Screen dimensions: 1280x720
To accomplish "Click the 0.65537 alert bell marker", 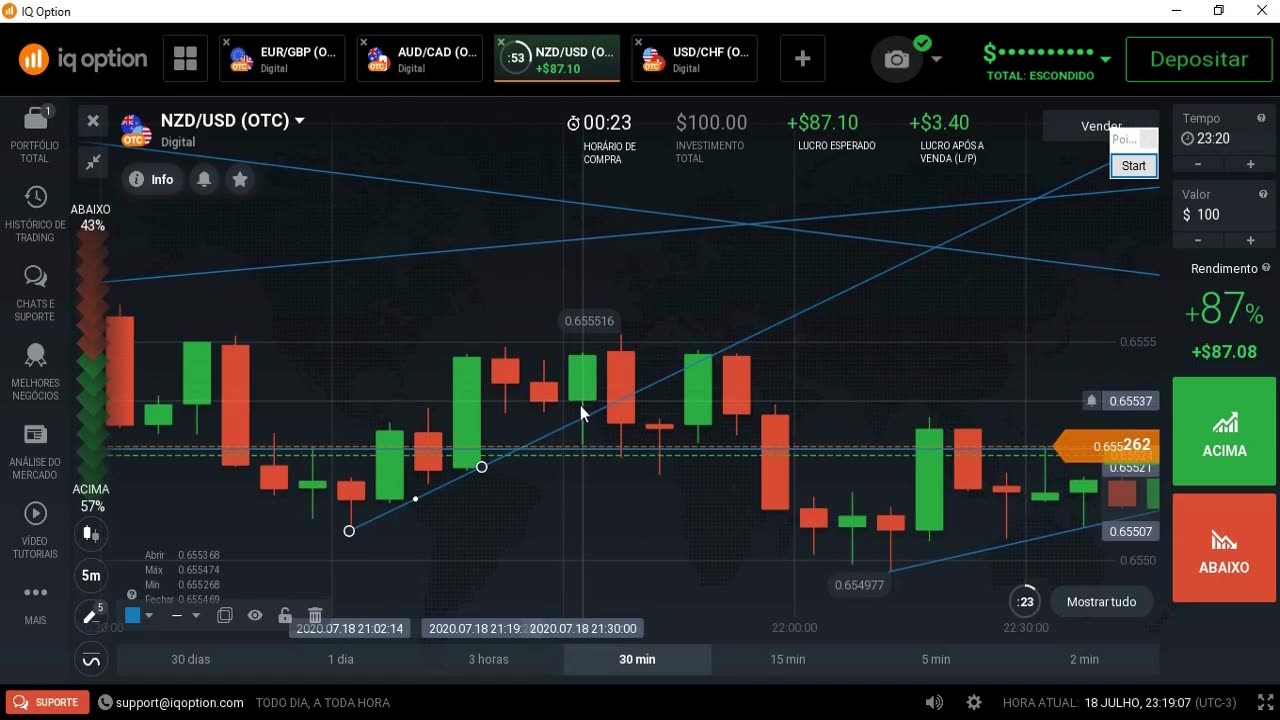I will coord(1092,401).
